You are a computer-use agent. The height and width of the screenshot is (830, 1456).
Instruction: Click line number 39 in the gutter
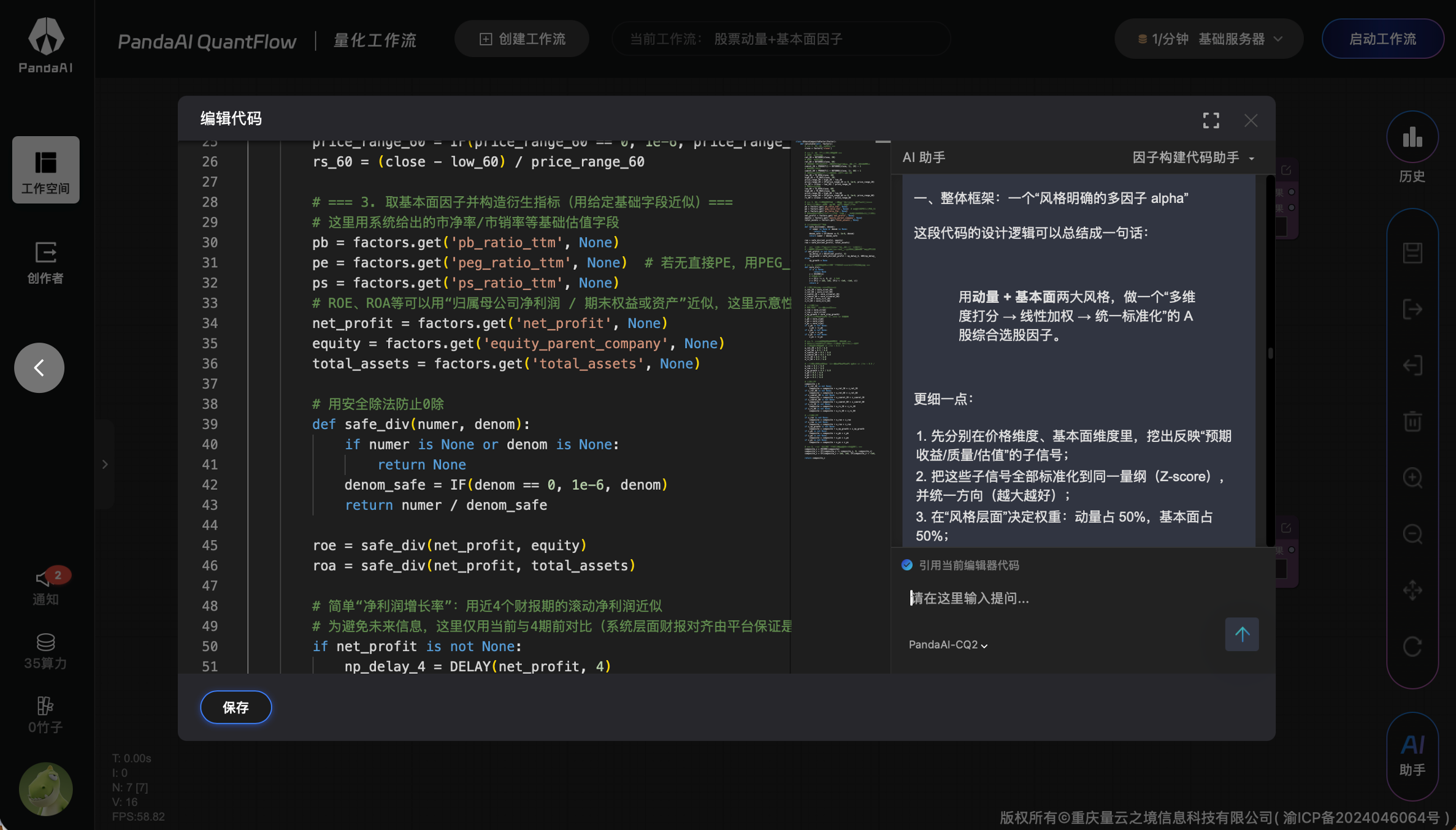(x=210, y=424)
